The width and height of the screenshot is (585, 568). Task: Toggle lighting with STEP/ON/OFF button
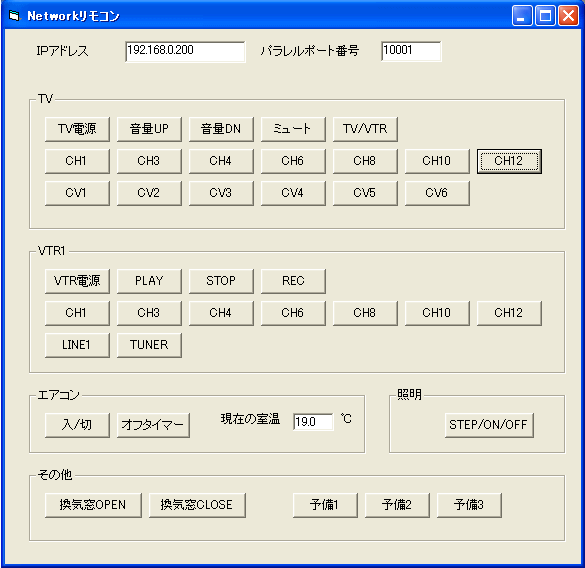[489, 425]
